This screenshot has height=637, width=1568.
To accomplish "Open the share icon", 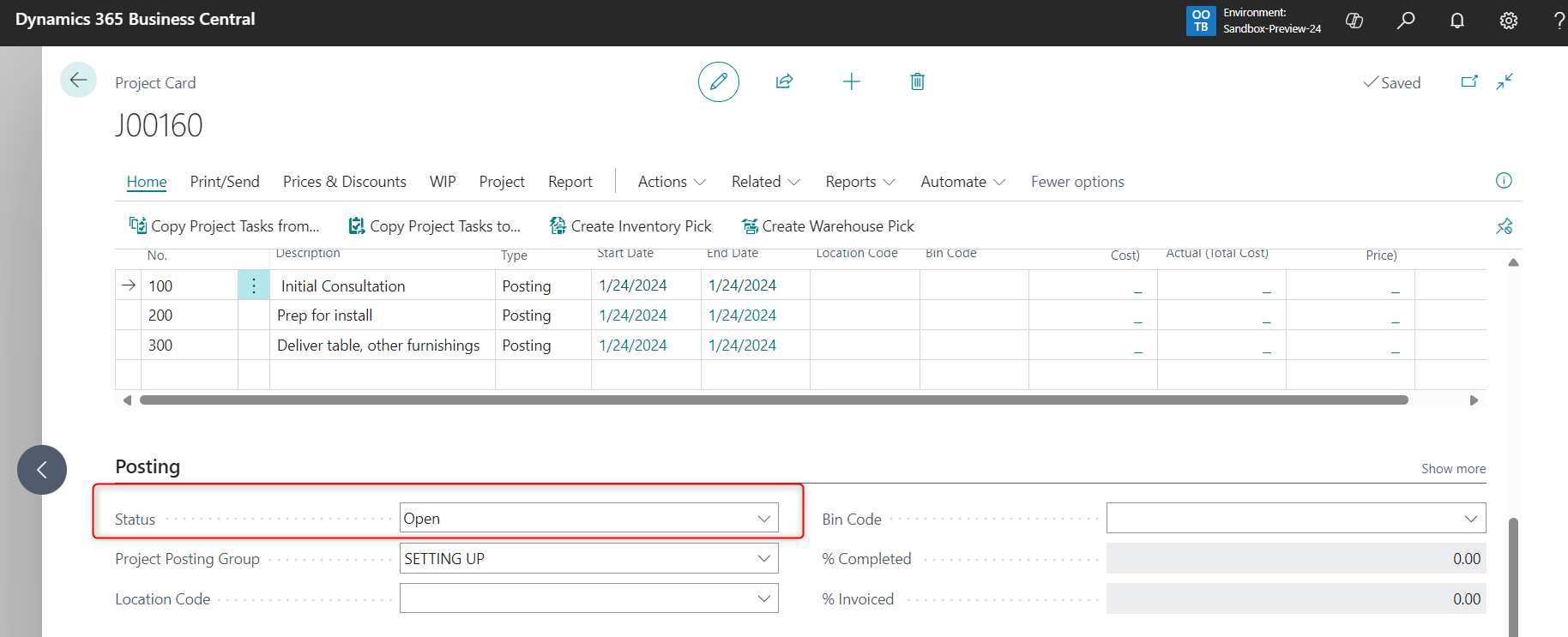I will (x=784, y=81).
